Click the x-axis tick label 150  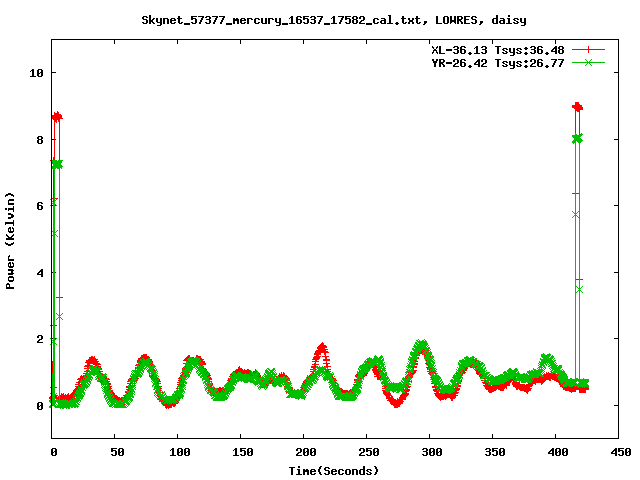click(x=243, y=452)
